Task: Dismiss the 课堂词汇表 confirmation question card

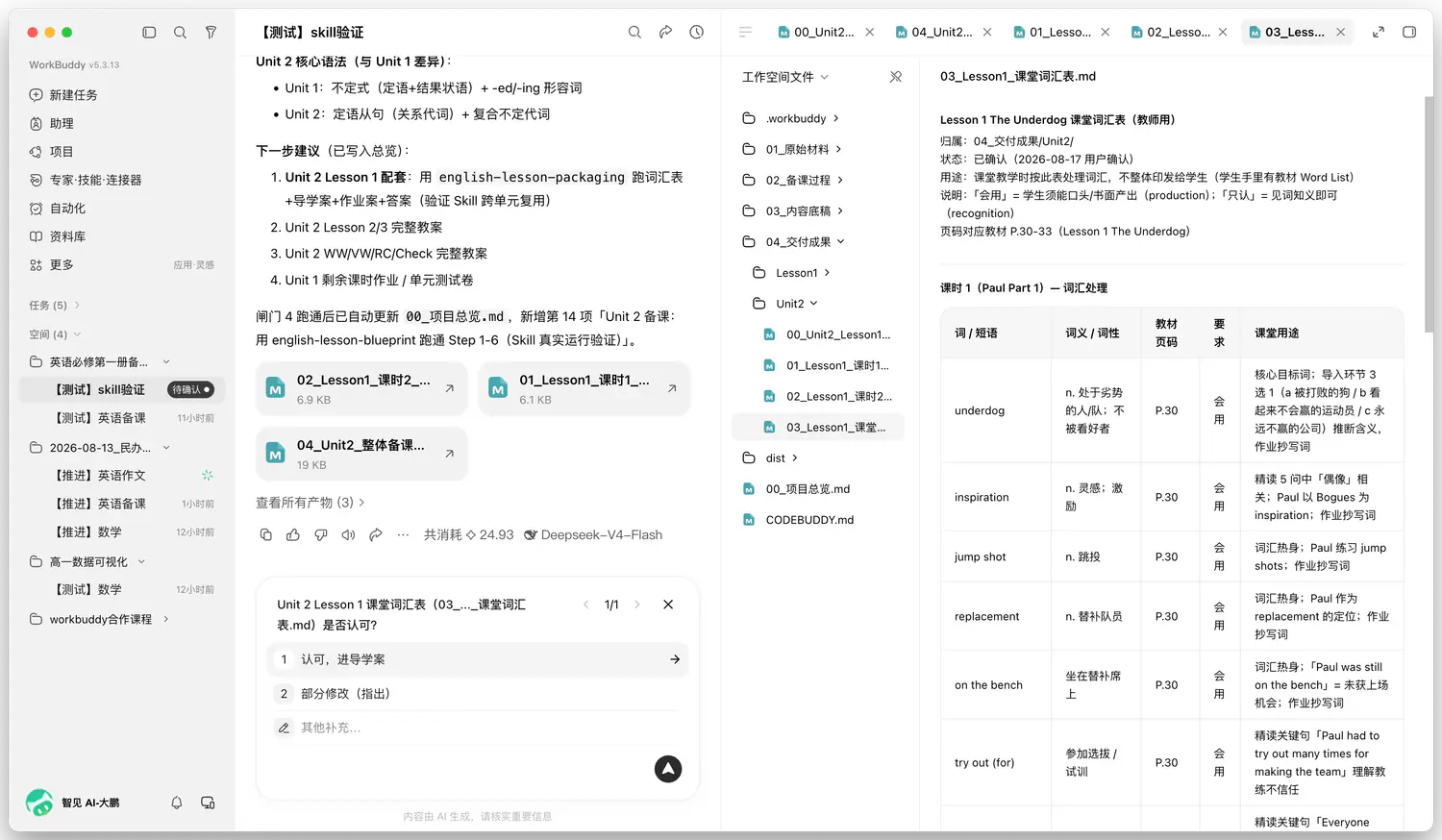Action: [668, 605]
